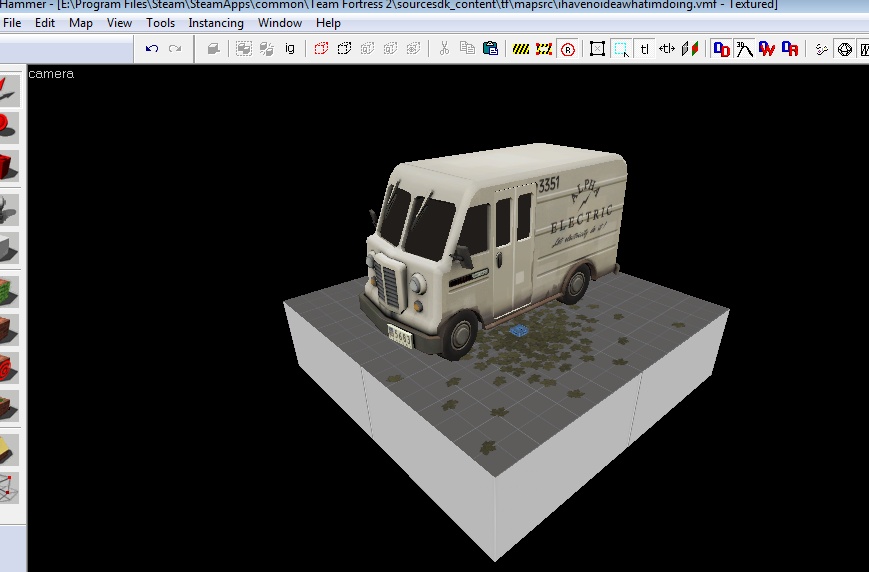Select the Apply Current Texture brick tool

[x=9, y=330]
